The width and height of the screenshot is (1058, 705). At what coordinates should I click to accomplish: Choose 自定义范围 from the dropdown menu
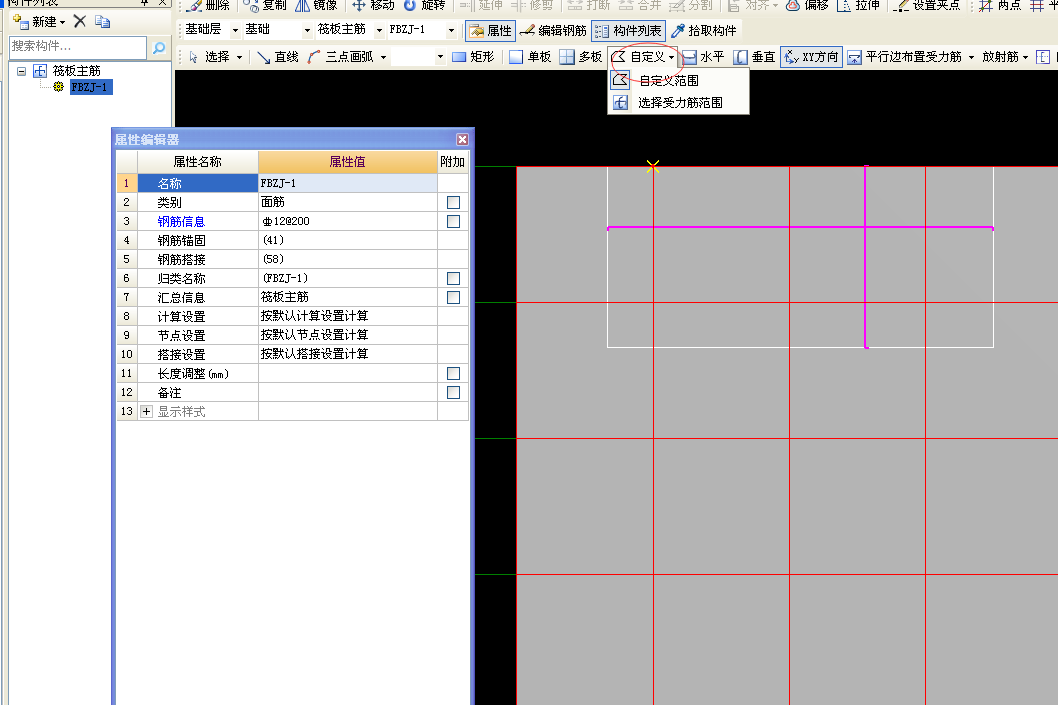coord(679,81)
